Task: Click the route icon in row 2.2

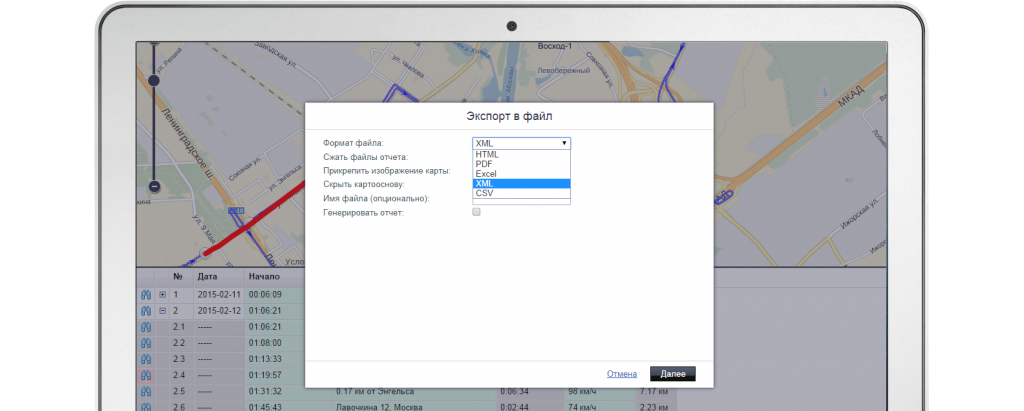Action: (145, 343)
